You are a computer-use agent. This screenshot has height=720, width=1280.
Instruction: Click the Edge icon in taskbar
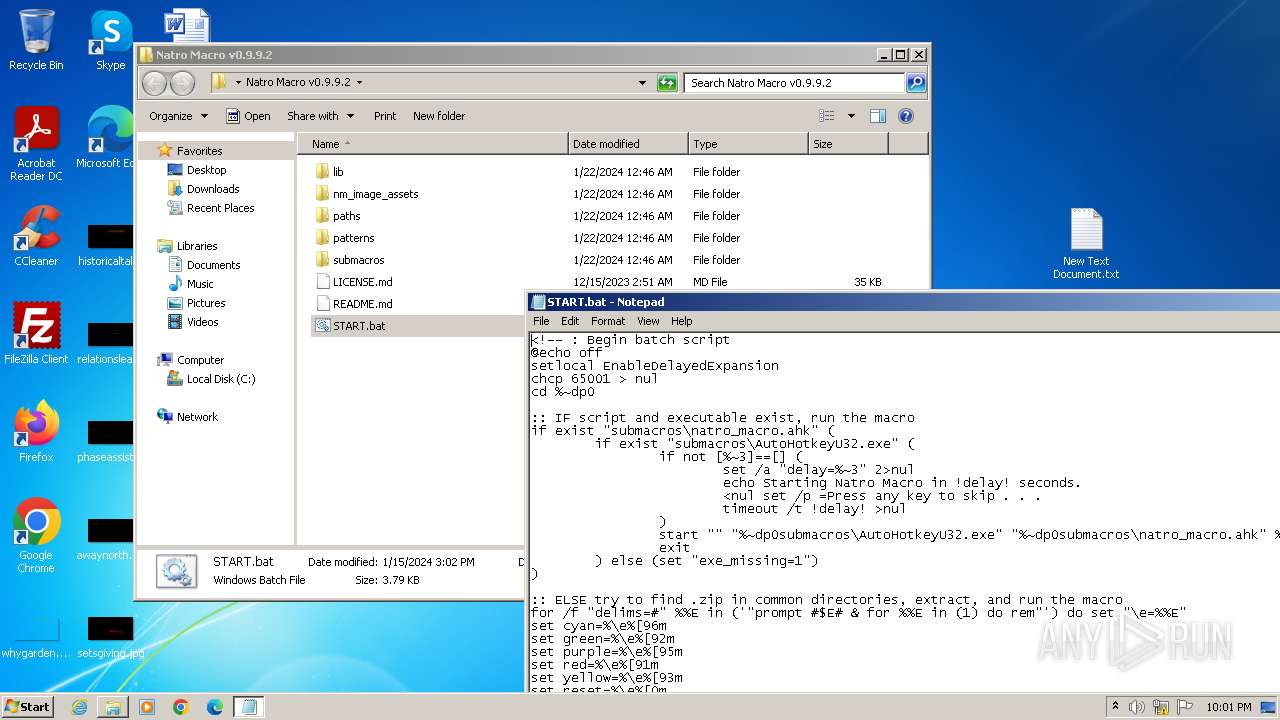pyautogui.click(x=215, y=707)
